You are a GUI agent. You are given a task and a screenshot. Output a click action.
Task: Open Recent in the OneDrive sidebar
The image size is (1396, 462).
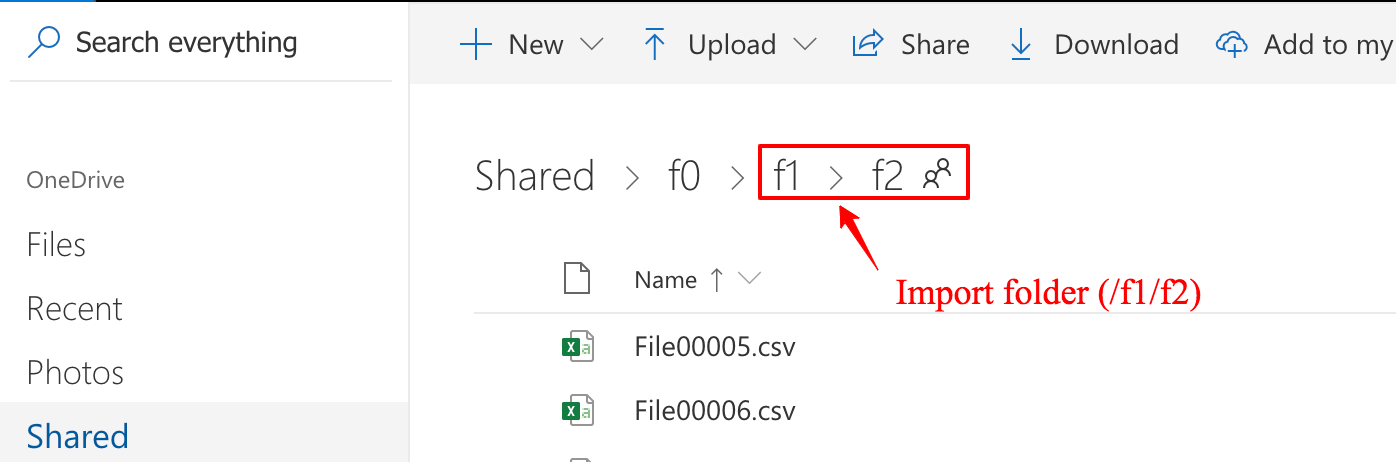(x=75, y=309)
